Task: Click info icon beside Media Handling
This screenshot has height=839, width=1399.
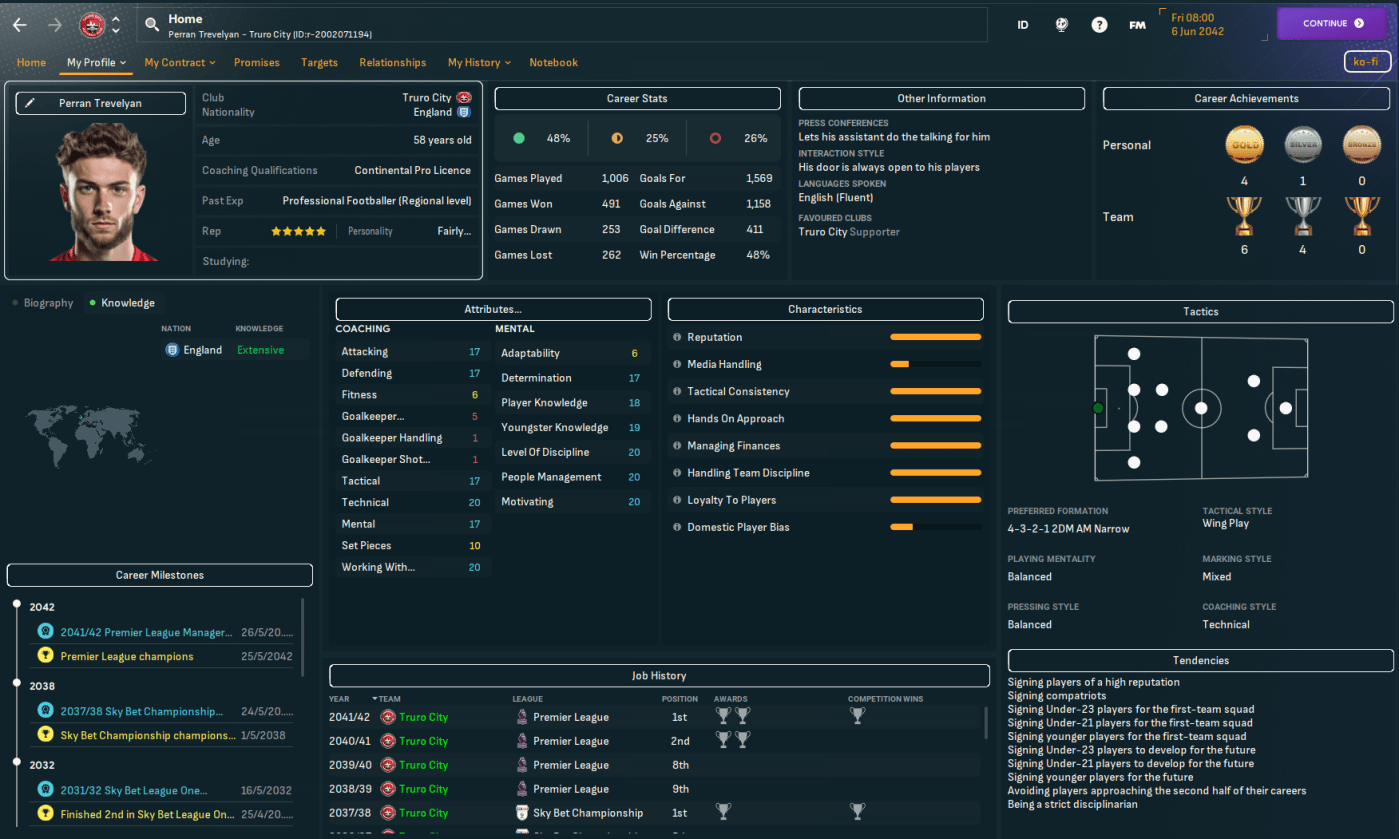Action: pyautogui.click(x=677, y=365)
